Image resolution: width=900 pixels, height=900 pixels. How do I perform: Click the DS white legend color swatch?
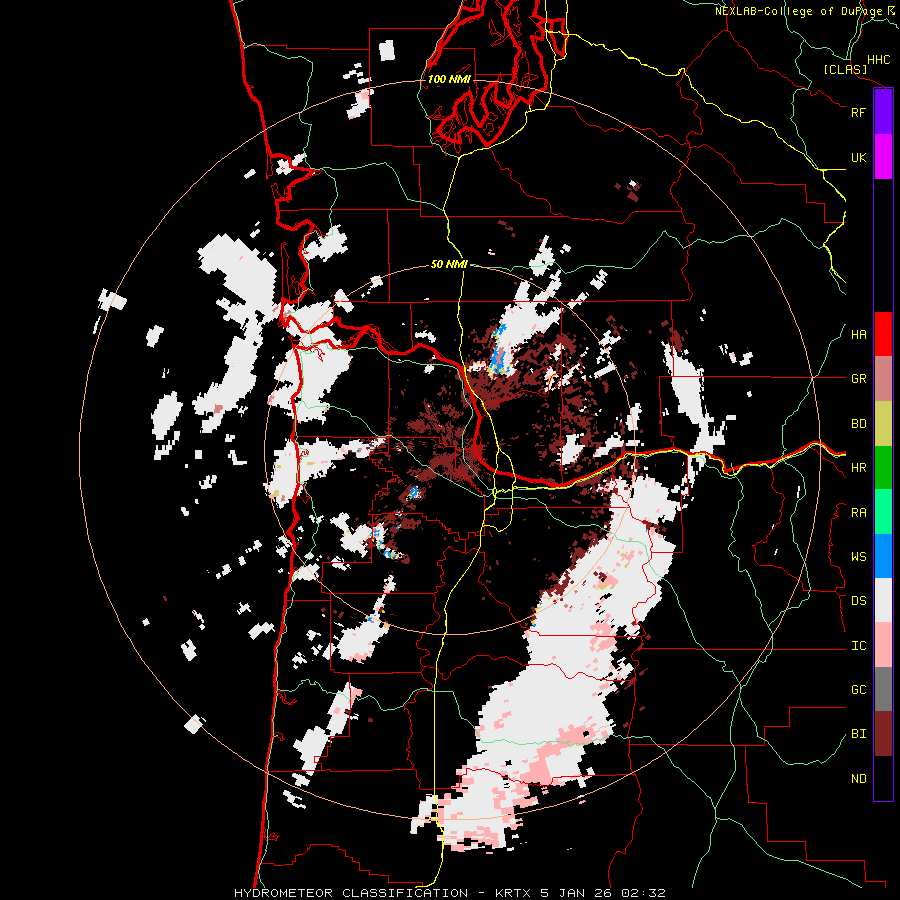pos(883,600)
